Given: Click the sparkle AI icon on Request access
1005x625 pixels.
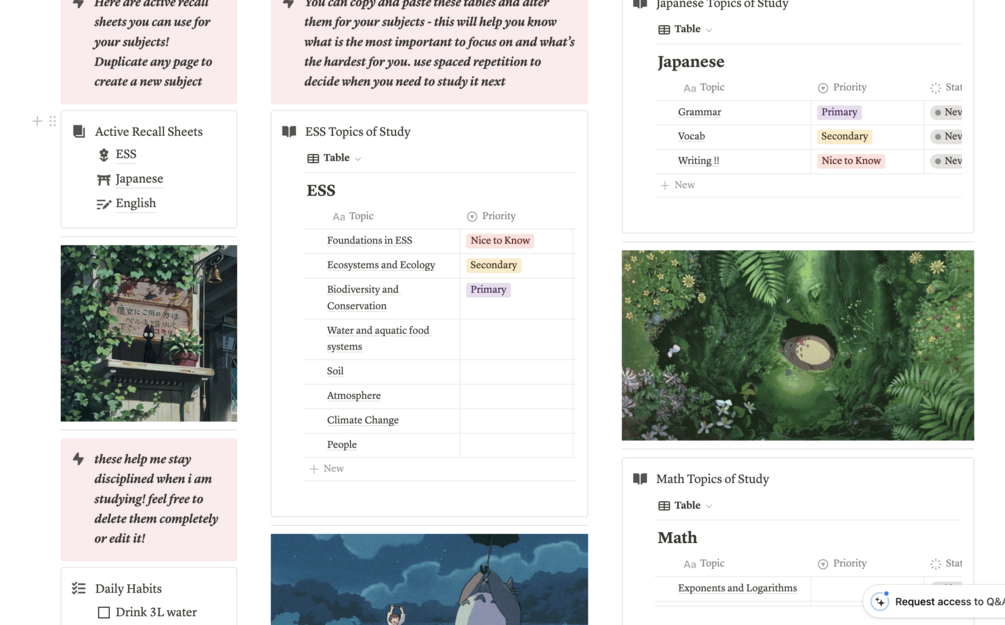Looking at the screenshot, I should (880, 601).
